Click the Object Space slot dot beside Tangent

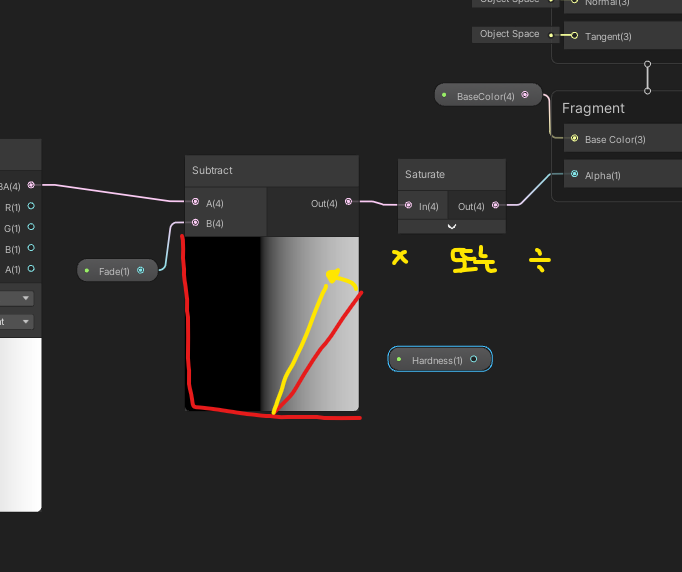pyautogui.click(x=551, y=35)
